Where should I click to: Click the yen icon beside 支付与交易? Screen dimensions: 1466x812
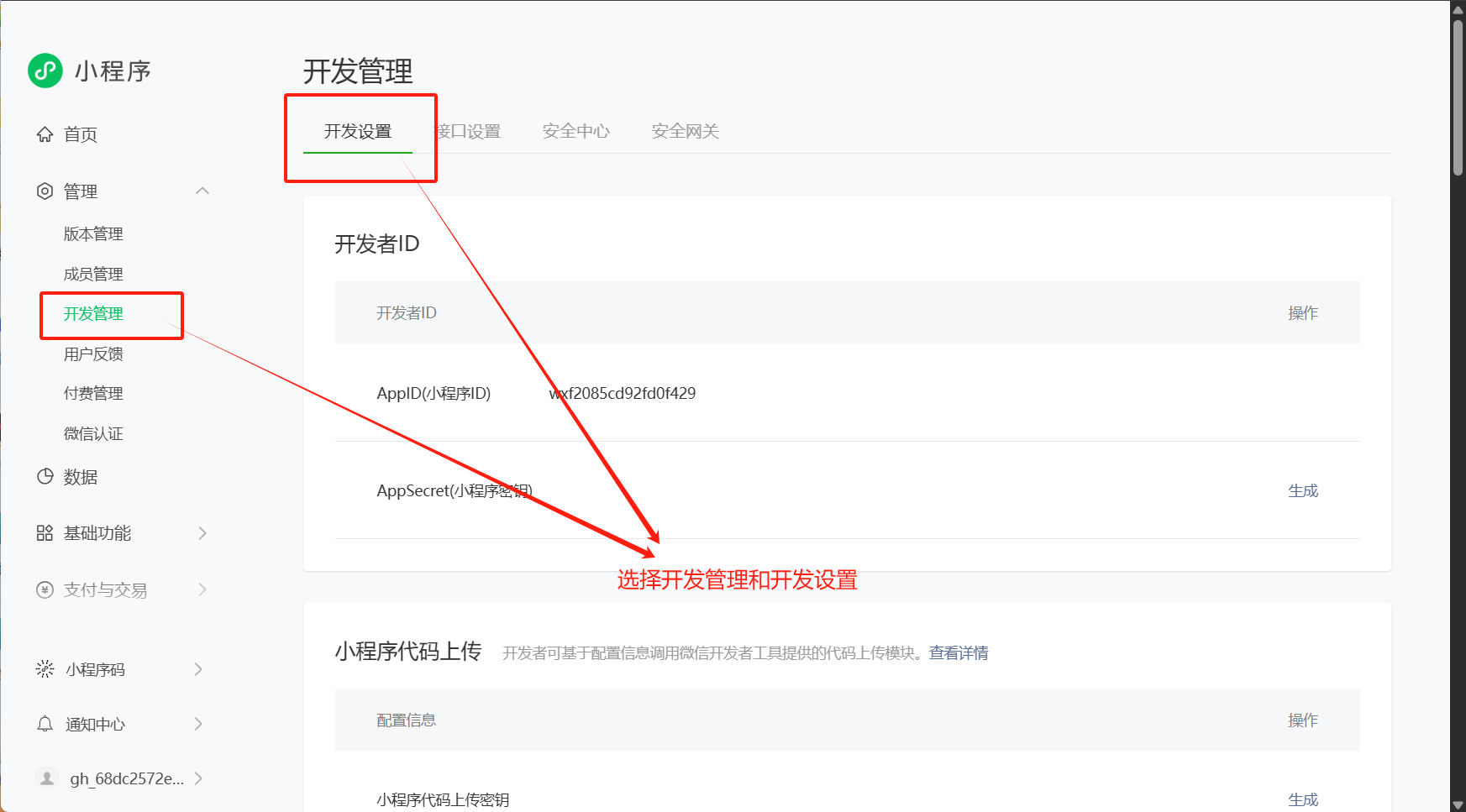click(45, 589)
